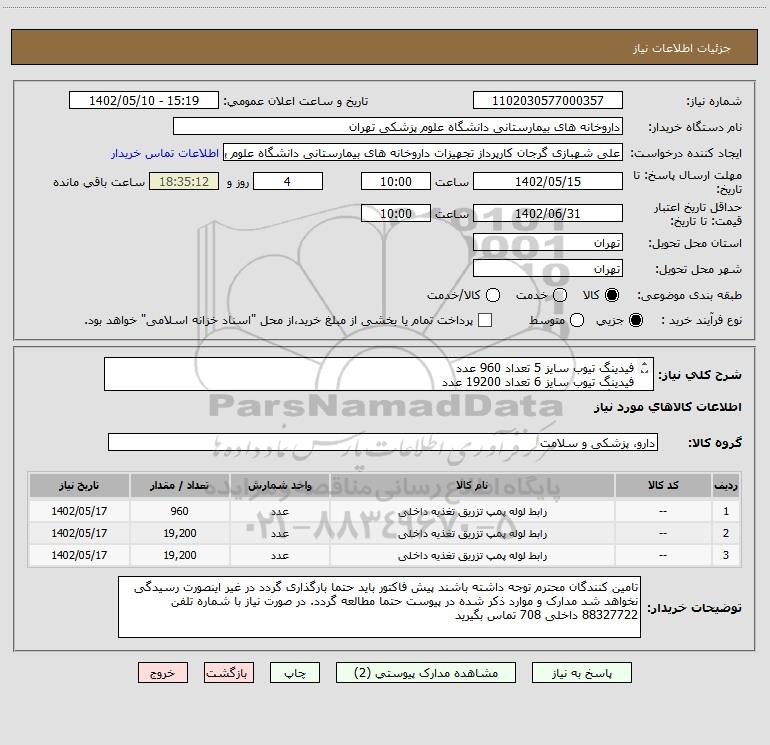Image resolution: width=770 pixels, height=745 pixels.
Task: Click the نام کالا column header
Action: tap(472, 485)
